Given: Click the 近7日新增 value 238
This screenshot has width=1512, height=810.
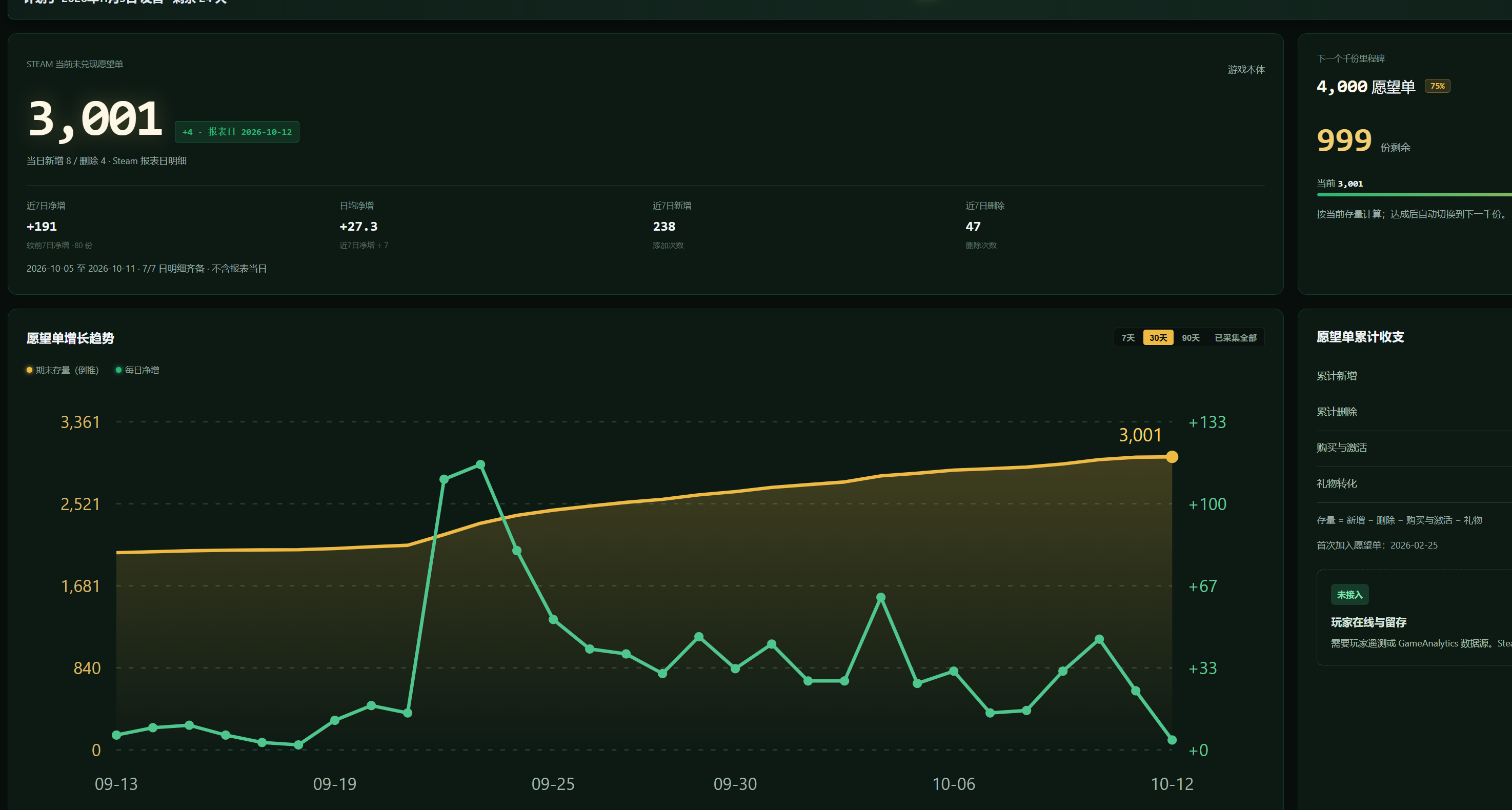Looking at the screenshot, I should click(664, 226).
